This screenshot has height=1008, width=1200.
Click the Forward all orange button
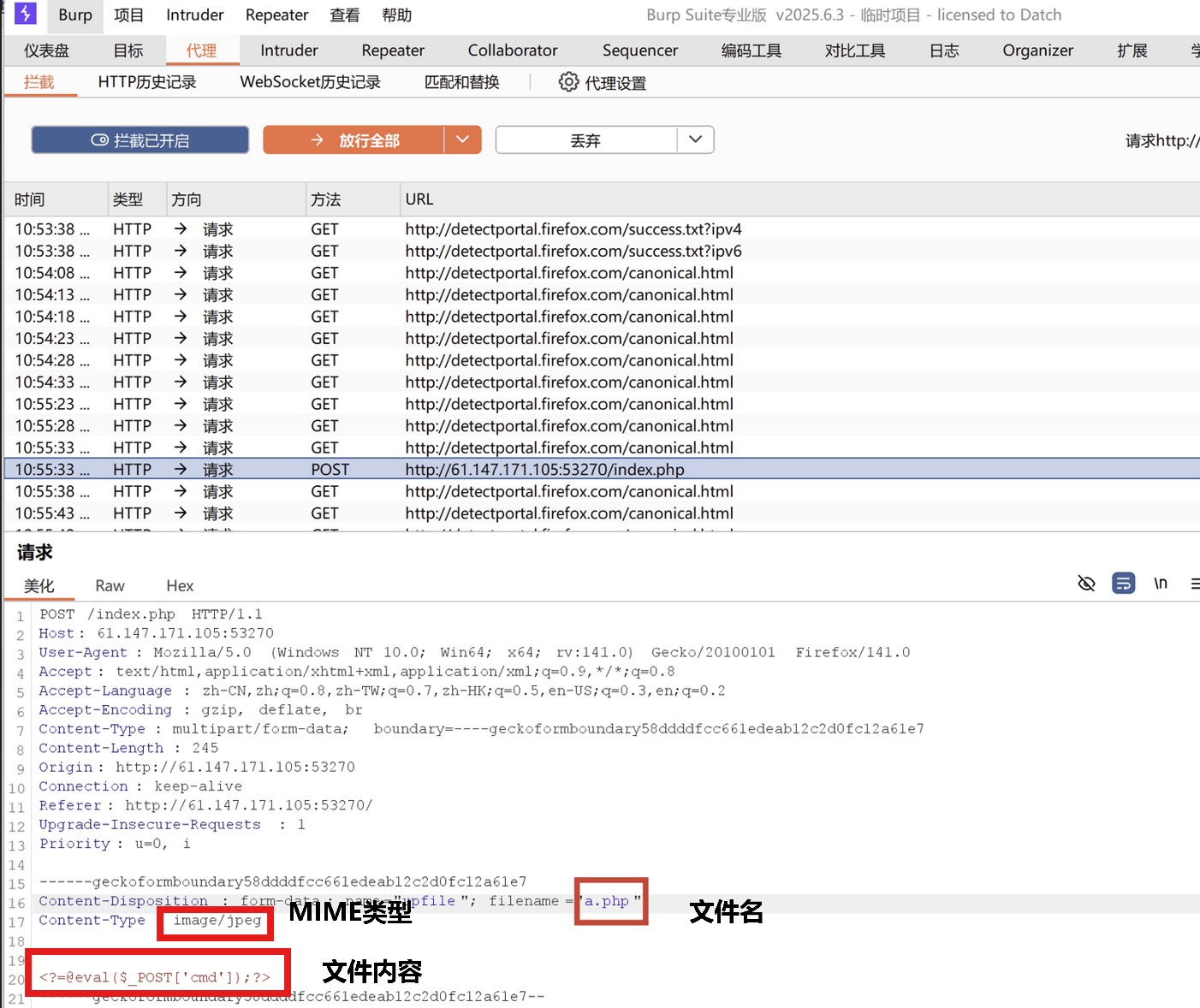click(x=353, y=140)
